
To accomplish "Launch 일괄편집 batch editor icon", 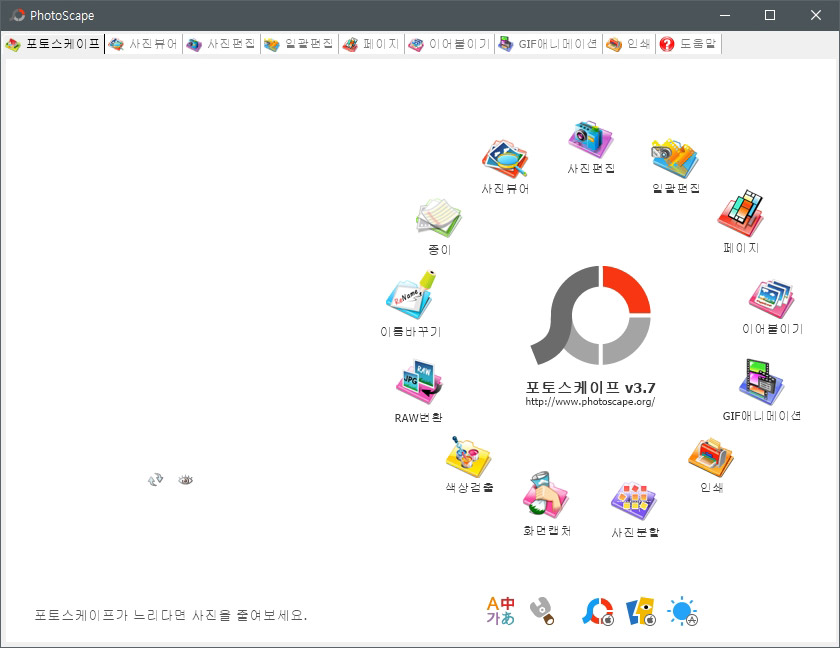I will (675, 158).
